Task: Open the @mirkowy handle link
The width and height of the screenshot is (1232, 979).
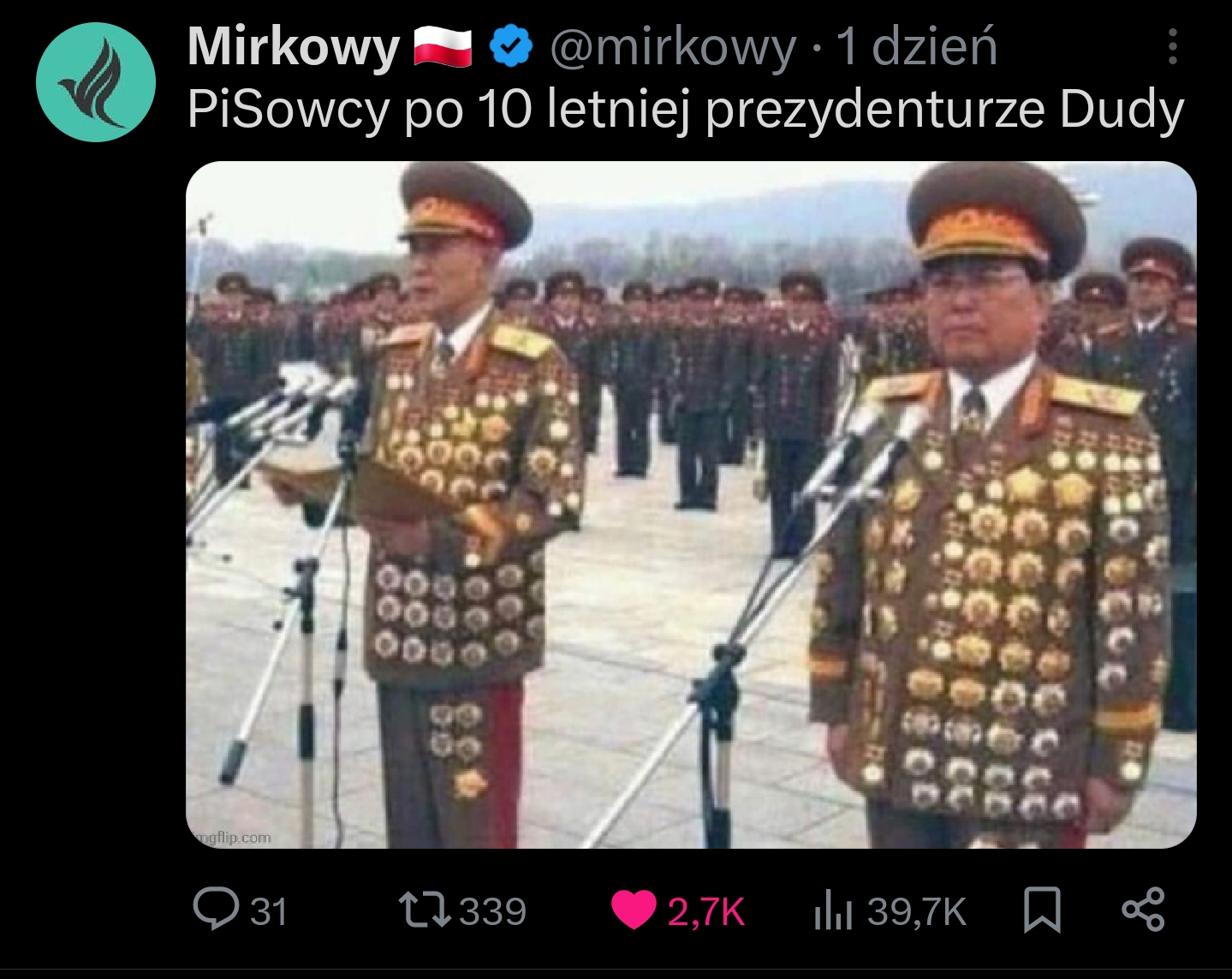Action: [x=673, y=46]
